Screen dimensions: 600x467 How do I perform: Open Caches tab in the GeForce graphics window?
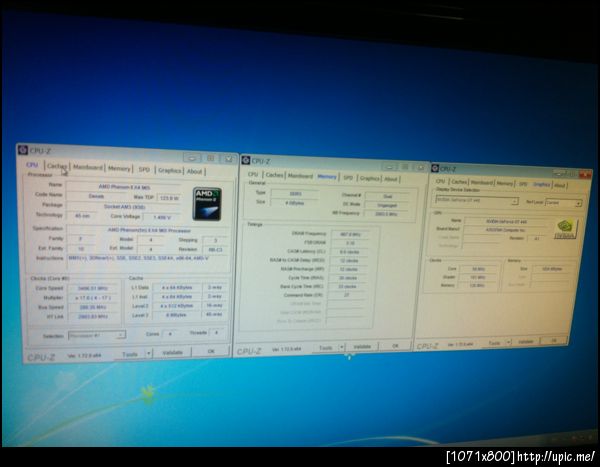[459, 182]
